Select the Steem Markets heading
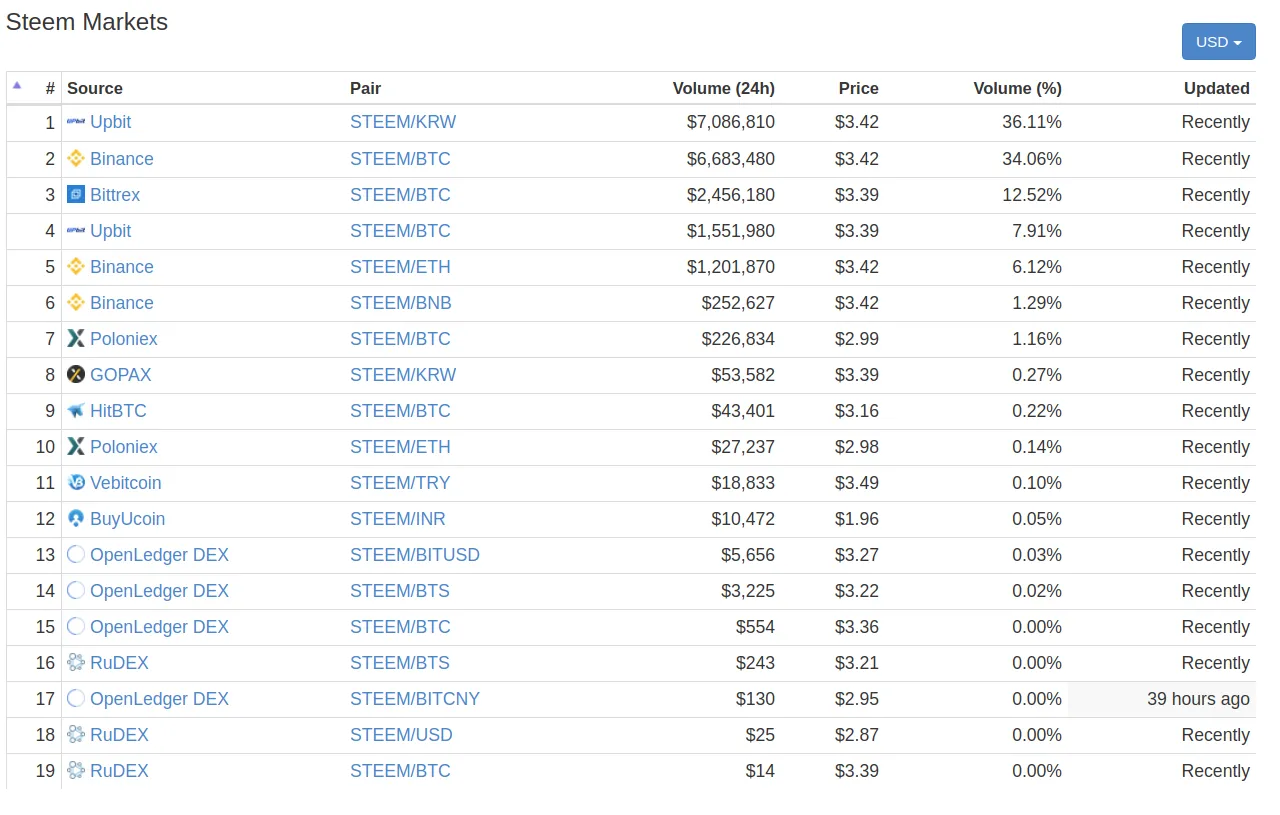1280x815 pixels. (x=87, y=22)
